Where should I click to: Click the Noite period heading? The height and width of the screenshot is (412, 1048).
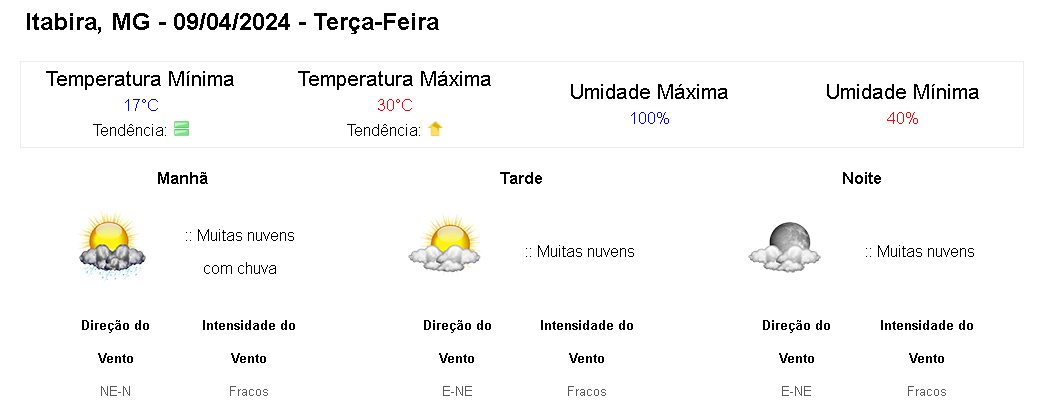click(862, 178)
